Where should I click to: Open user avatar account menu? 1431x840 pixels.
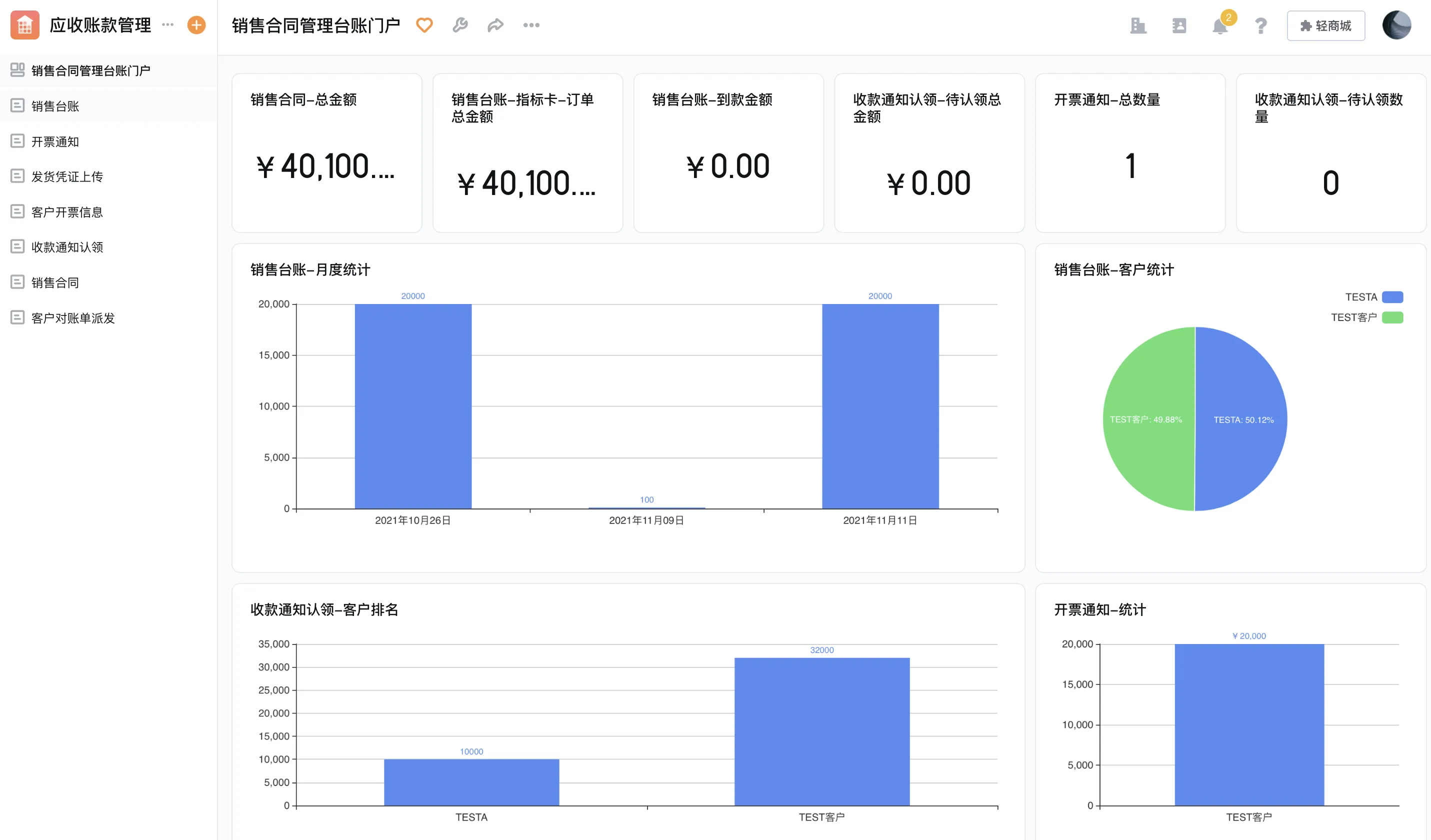pos(1396,25)
